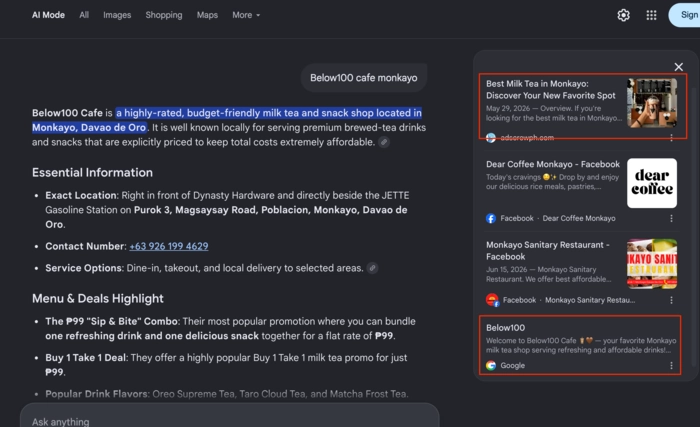The image size is (700, 427).
Task: Open more options for adscrowph.com source
Action: tap(671, 138)
